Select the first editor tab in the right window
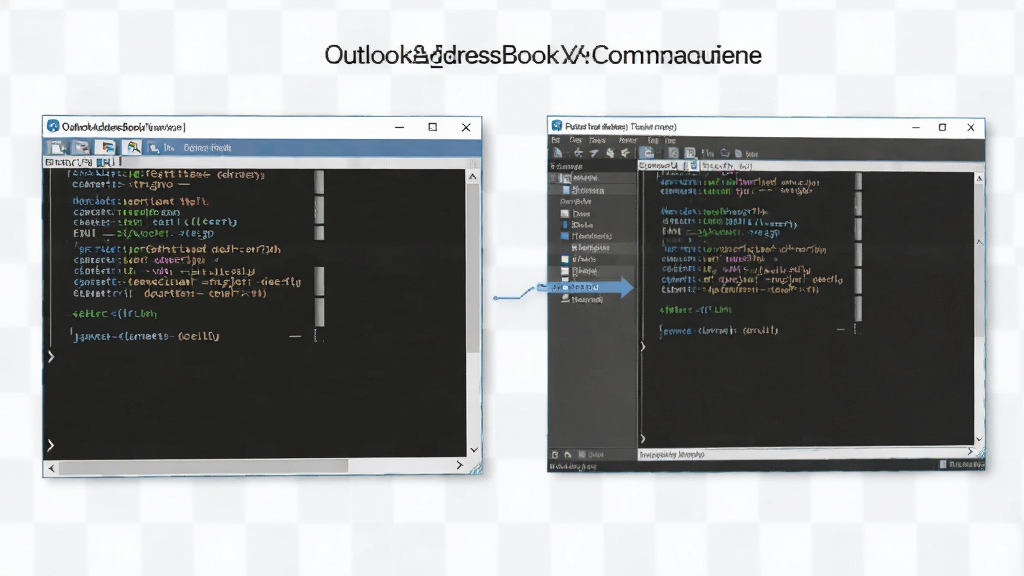This screenshot has height=576, width=1024. 659,166
